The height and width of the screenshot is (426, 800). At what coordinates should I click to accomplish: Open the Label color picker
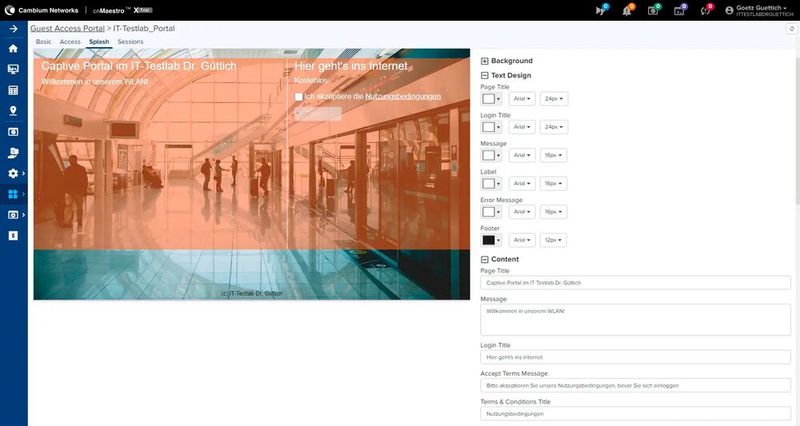[x=491, y=183]
